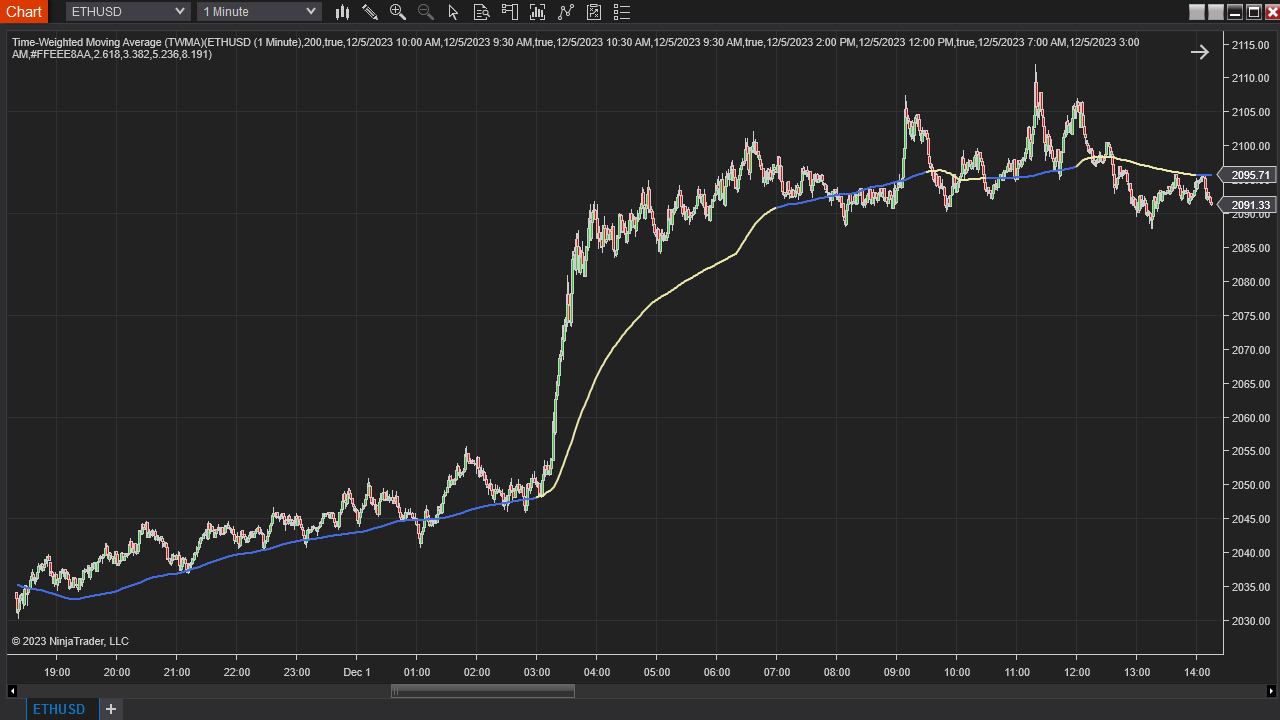
Task: Add a new tab with plus button
Action: (111, 709)
